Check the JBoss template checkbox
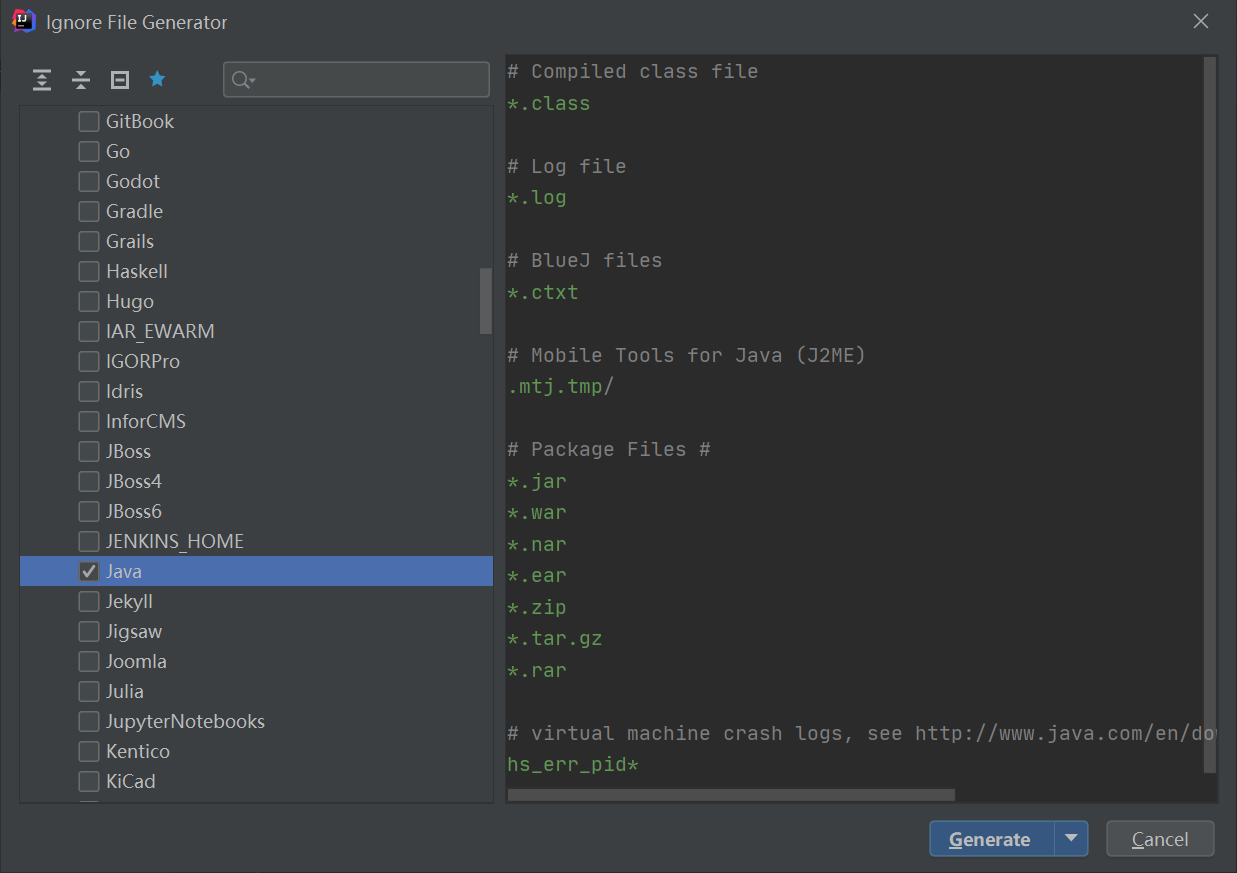The width and height of the screenshot is (1237, 873). [89, 451]
